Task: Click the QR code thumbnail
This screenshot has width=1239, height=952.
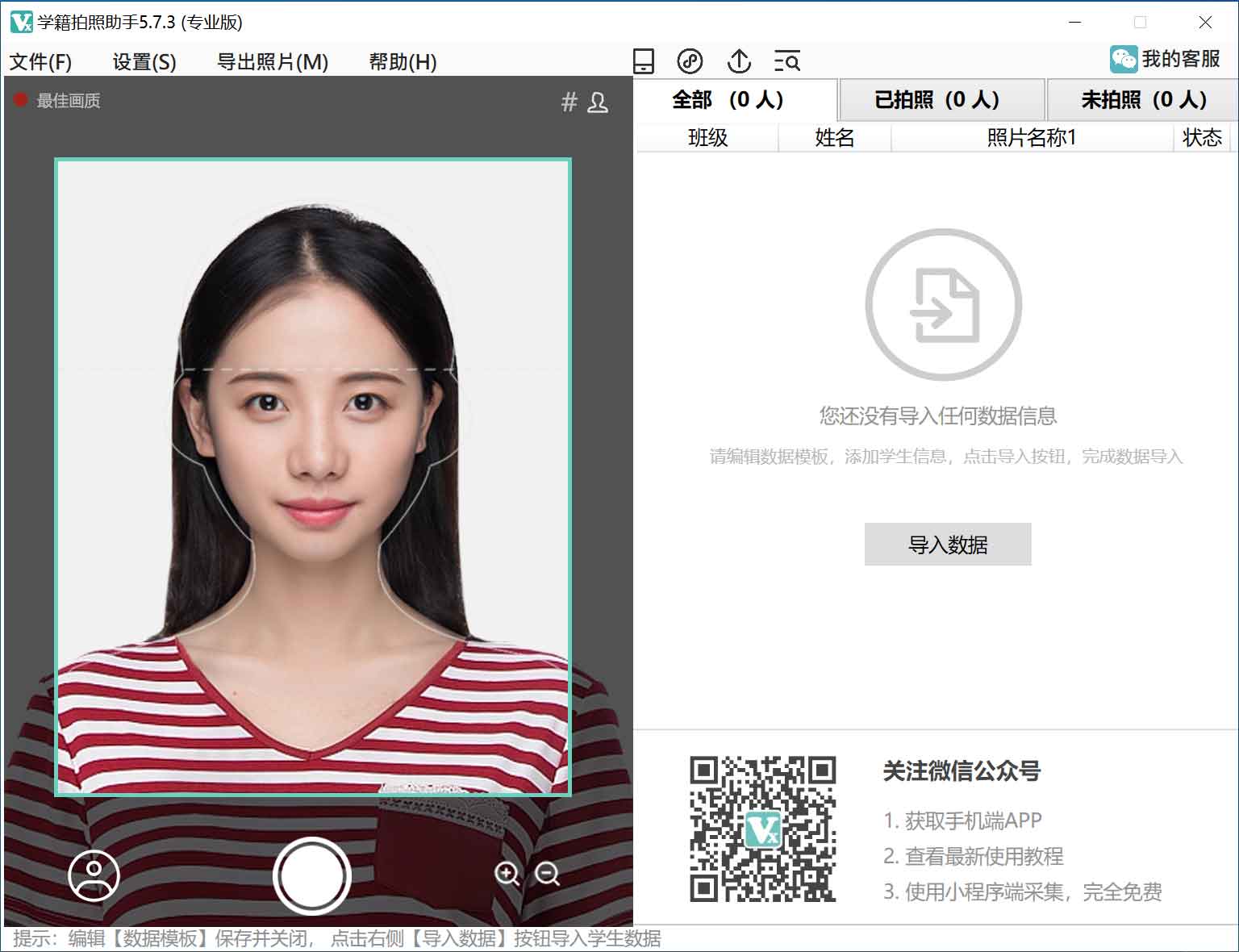Action: 763,827
